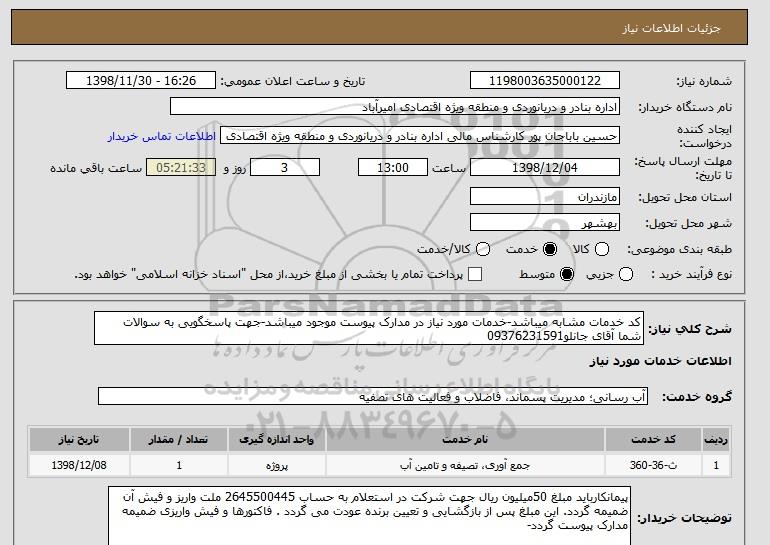
Task: Click need date cell 1398/12/08
Action: pyautogui.click(x=79, y=465)
